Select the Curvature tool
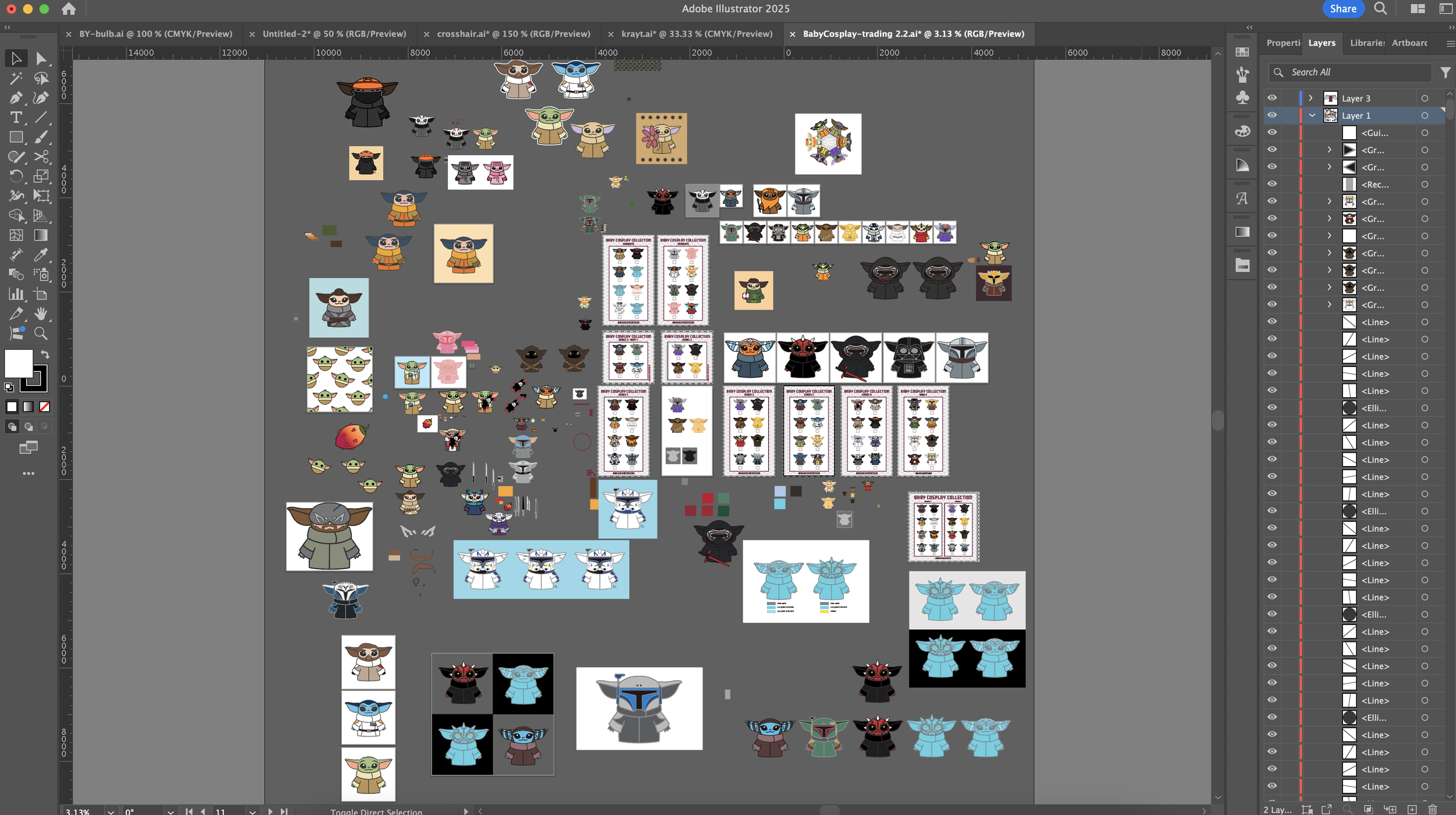 (x=41, y=98)
